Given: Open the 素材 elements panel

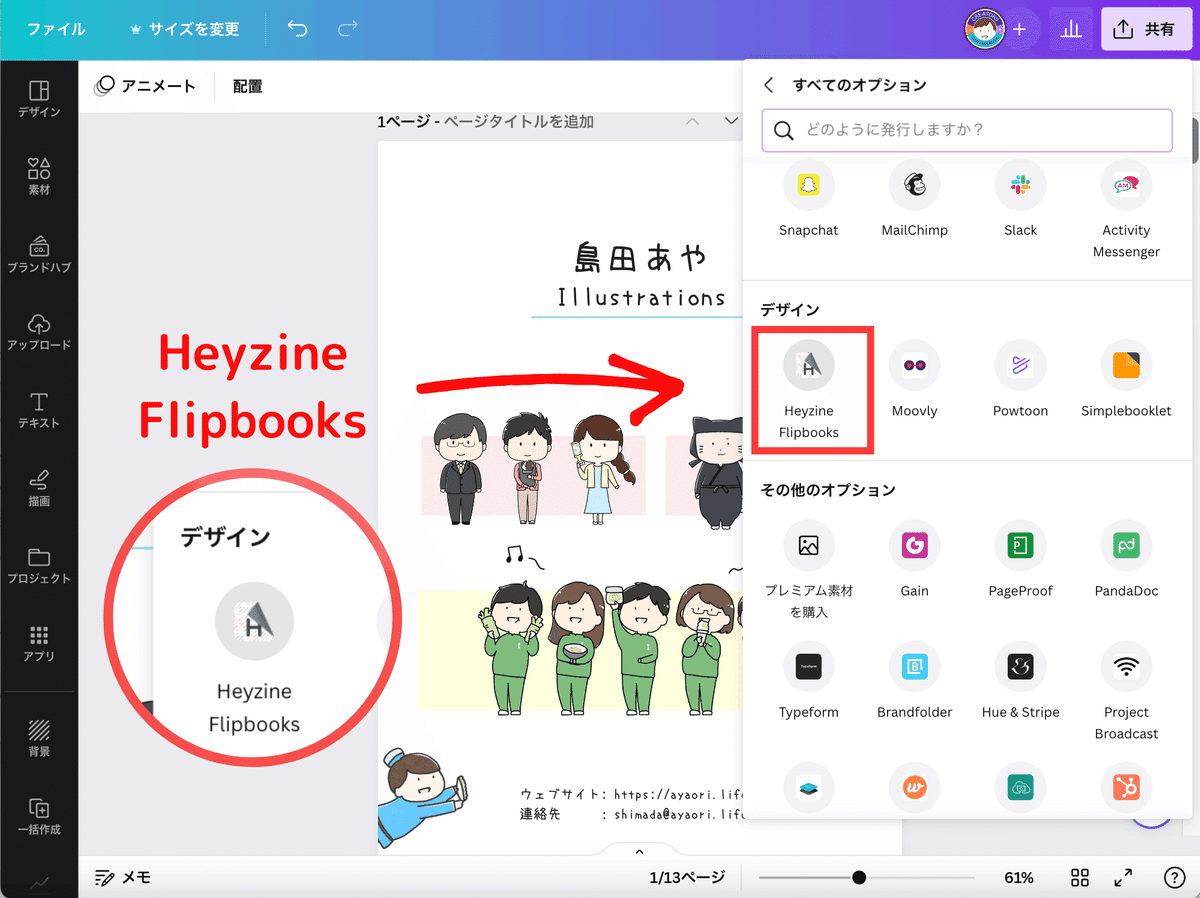Looking at the screenshot, I should [x=39, y=177].
